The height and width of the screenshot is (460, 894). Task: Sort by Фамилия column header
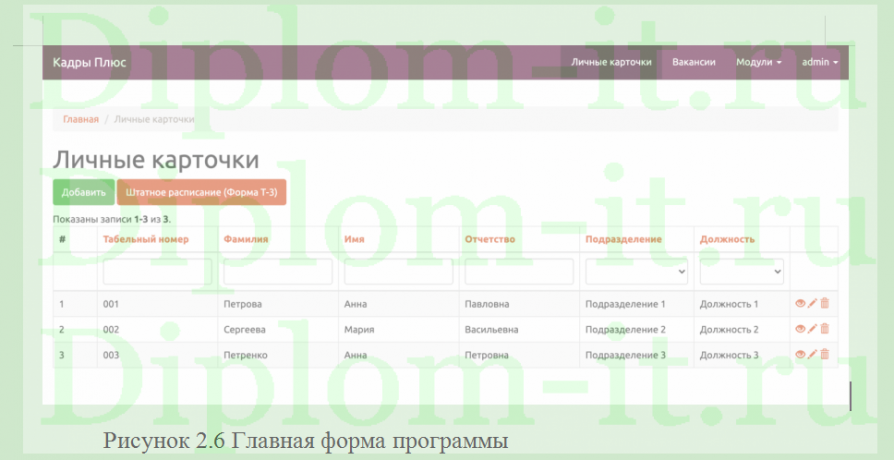[246, 239]
